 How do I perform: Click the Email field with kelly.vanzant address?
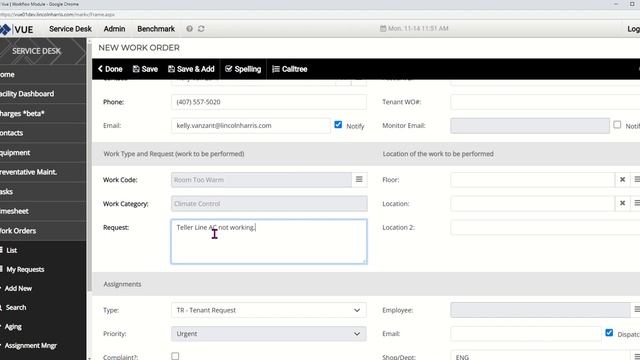pyautogui.click(x=251, y=126)
